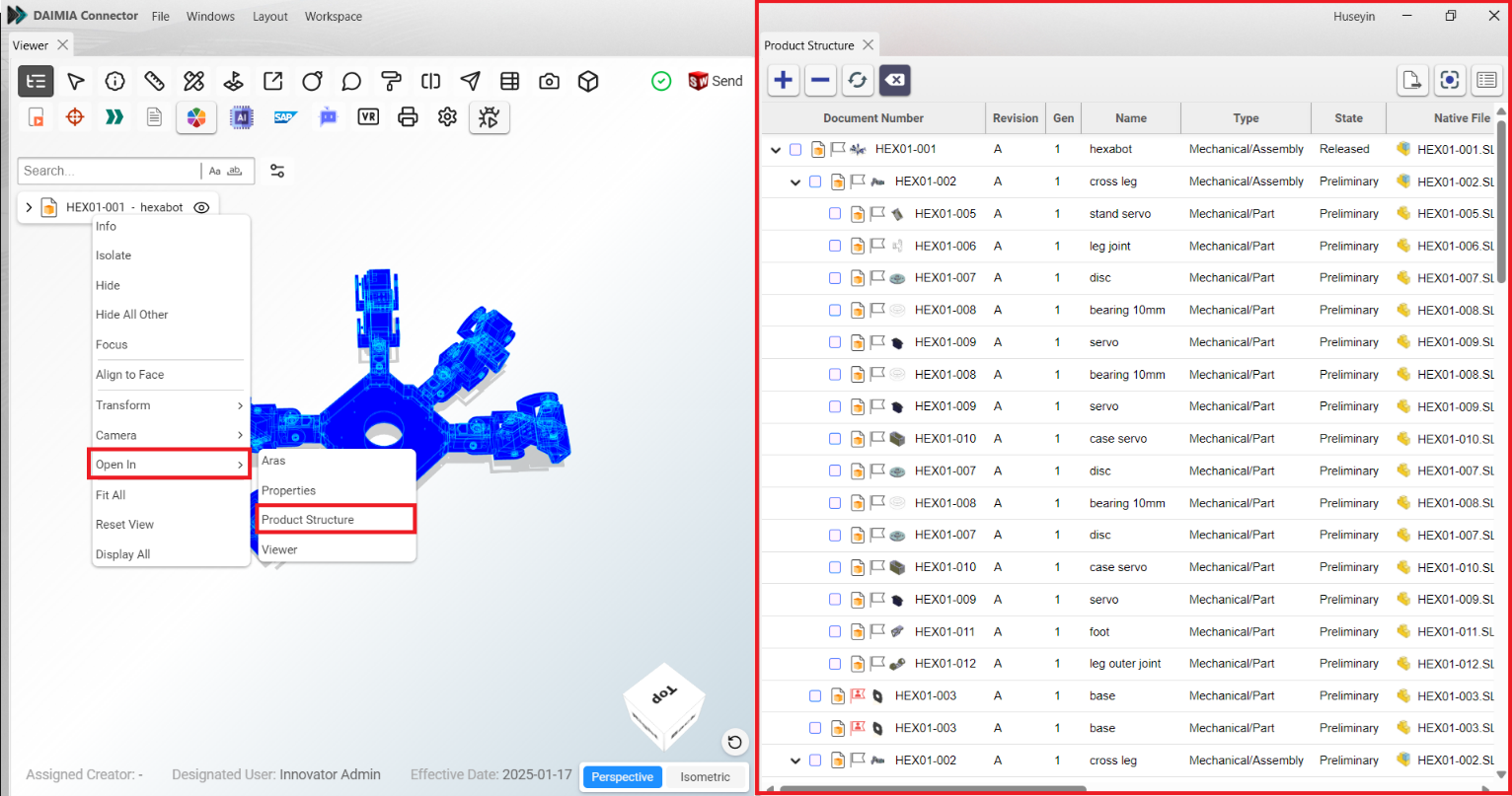Click the Send button
The height and width of the screenshot is (796, 1512).
point(716,81)
